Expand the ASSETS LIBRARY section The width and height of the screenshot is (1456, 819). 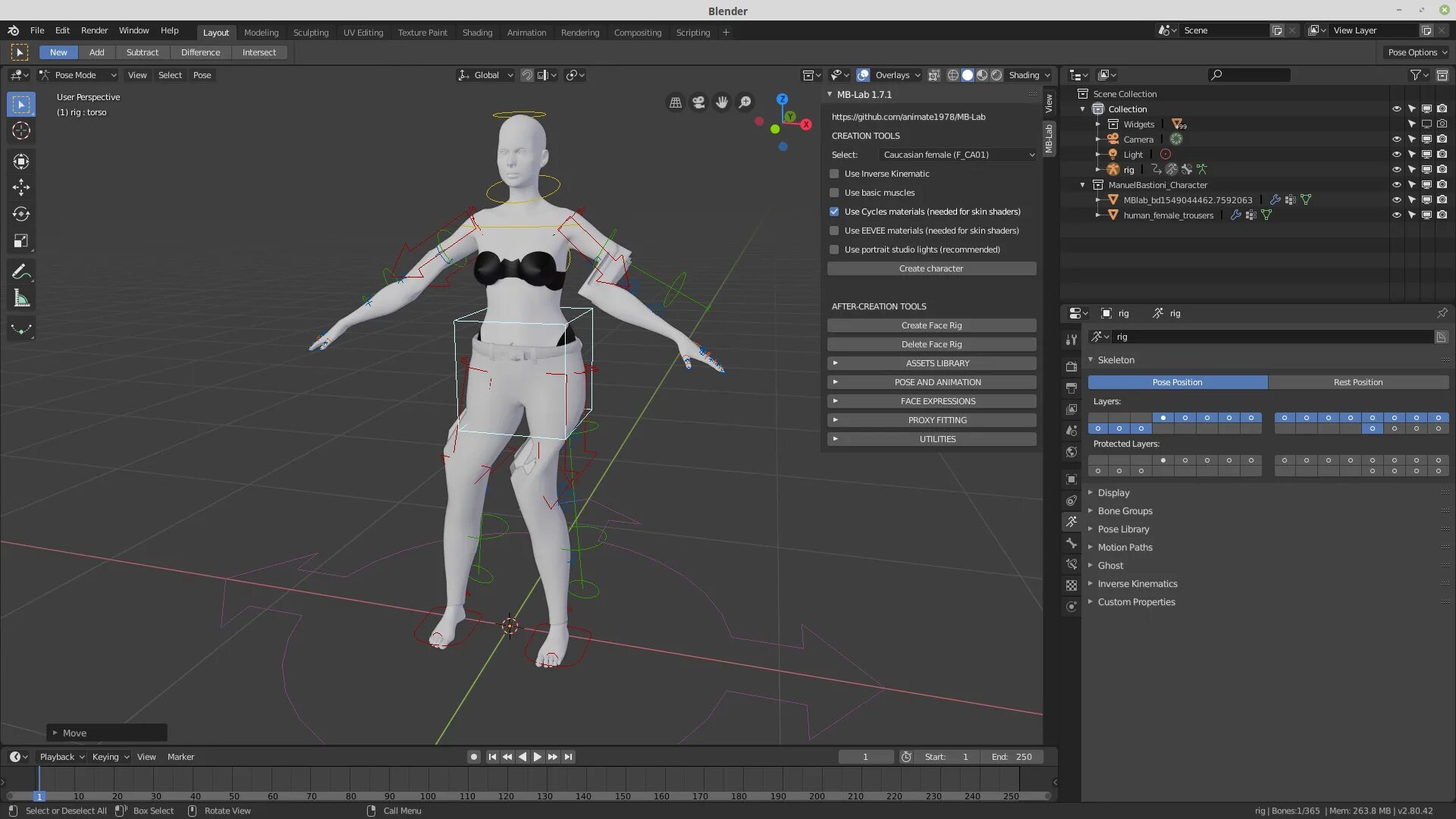point(932,363)
